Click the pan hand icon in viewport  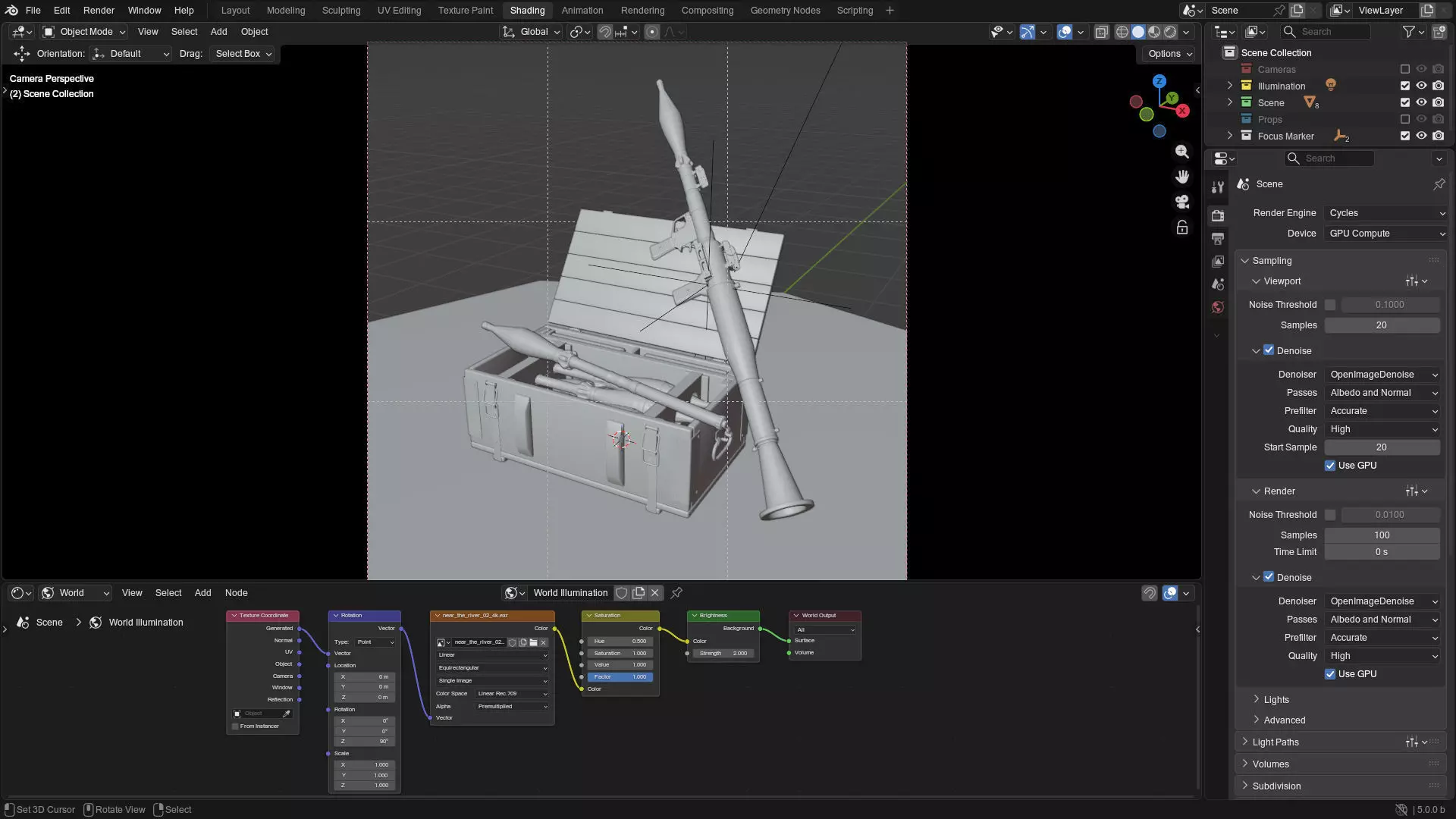[1182, 177]
